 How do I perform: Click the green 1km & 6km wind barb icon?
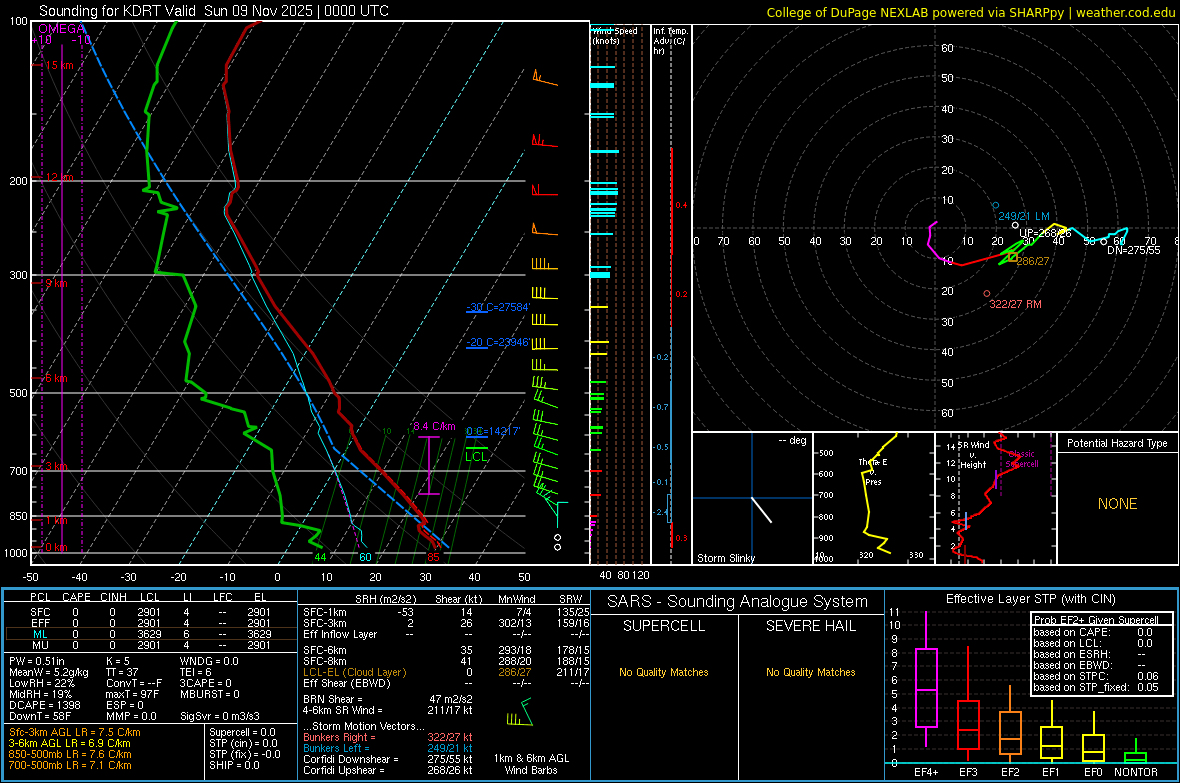(520, 713)
